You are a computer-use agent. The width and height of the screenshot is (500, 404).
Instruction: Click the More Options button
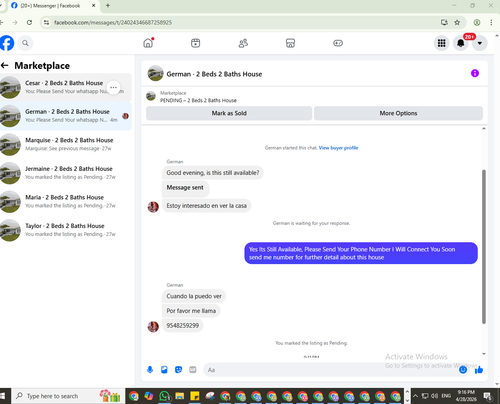click(x=398, y=113)
